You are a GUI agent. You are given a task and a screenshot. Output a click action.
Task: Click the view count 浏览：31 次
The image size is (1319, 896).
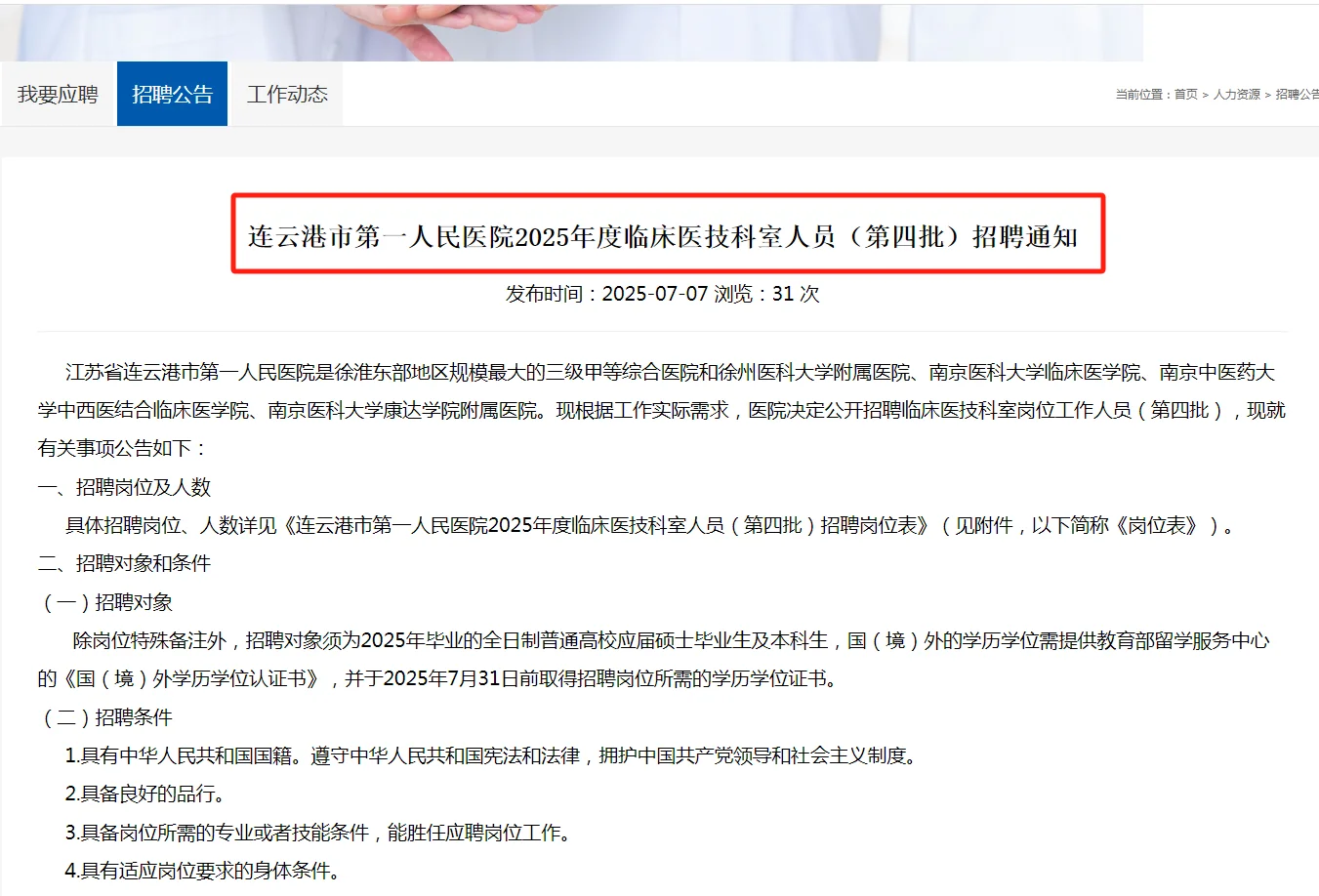766,294
